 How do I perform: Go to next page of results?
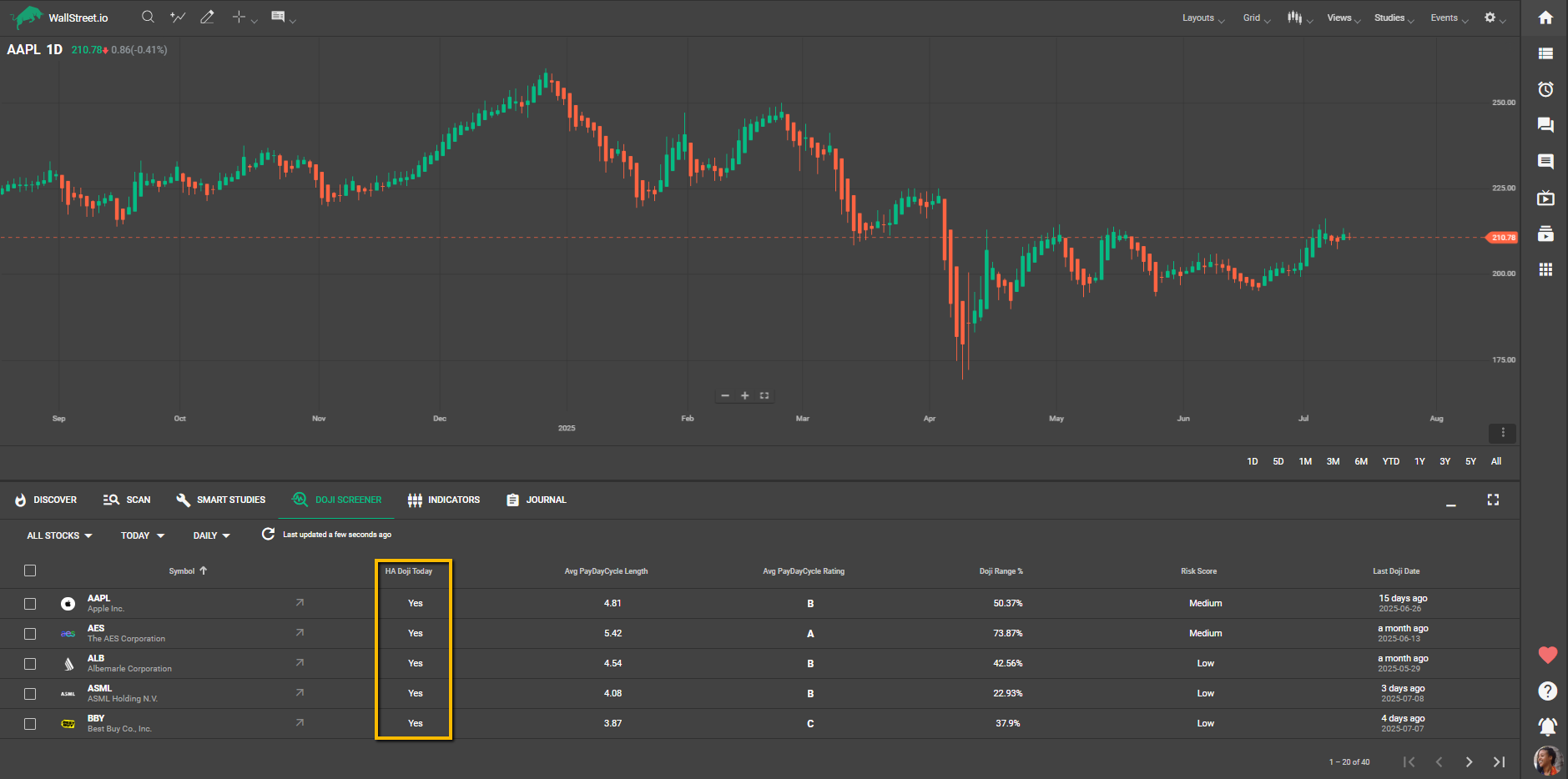coord(1469,761)
